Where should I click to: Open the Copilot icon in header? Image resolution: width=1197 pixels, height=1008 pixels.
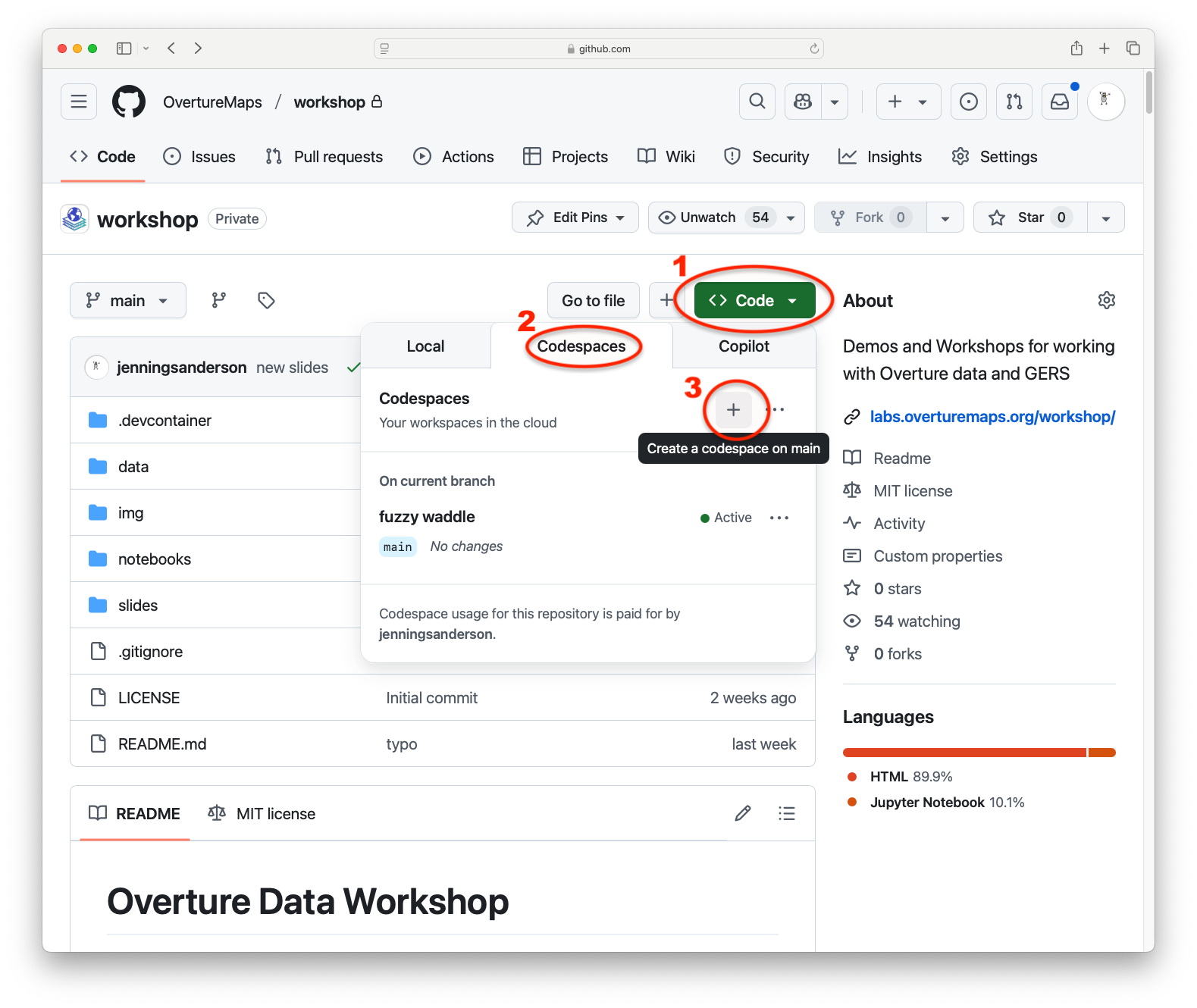[803, 102]
